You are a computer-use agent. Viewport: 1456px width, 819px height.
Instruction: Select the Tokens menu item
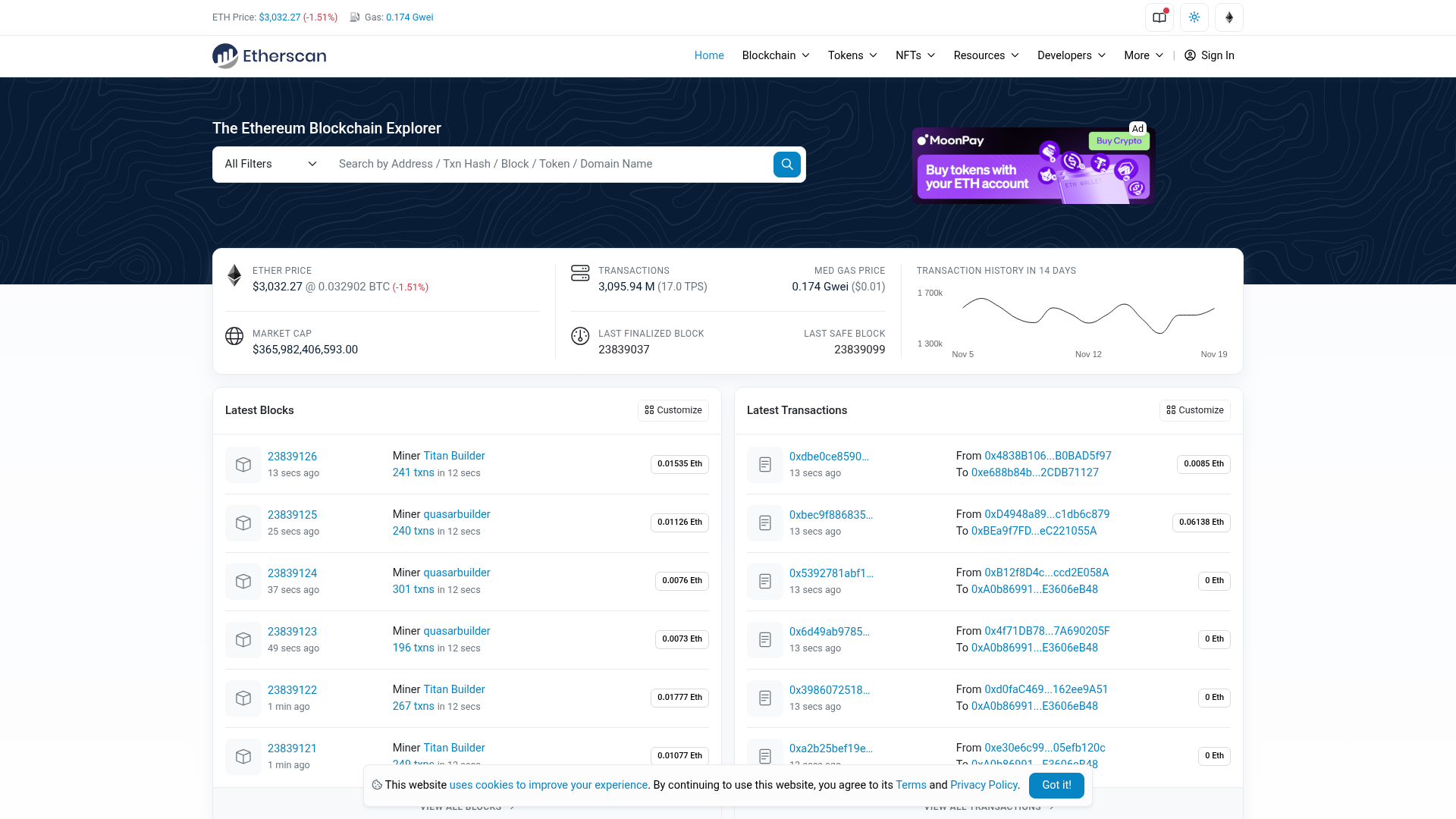click(x=851, y=55)
